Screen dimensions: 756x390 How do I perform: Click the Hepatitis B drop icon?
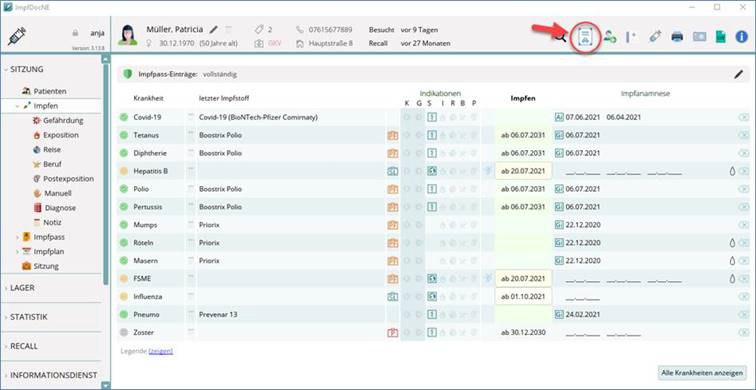click(x=732, y=171)
